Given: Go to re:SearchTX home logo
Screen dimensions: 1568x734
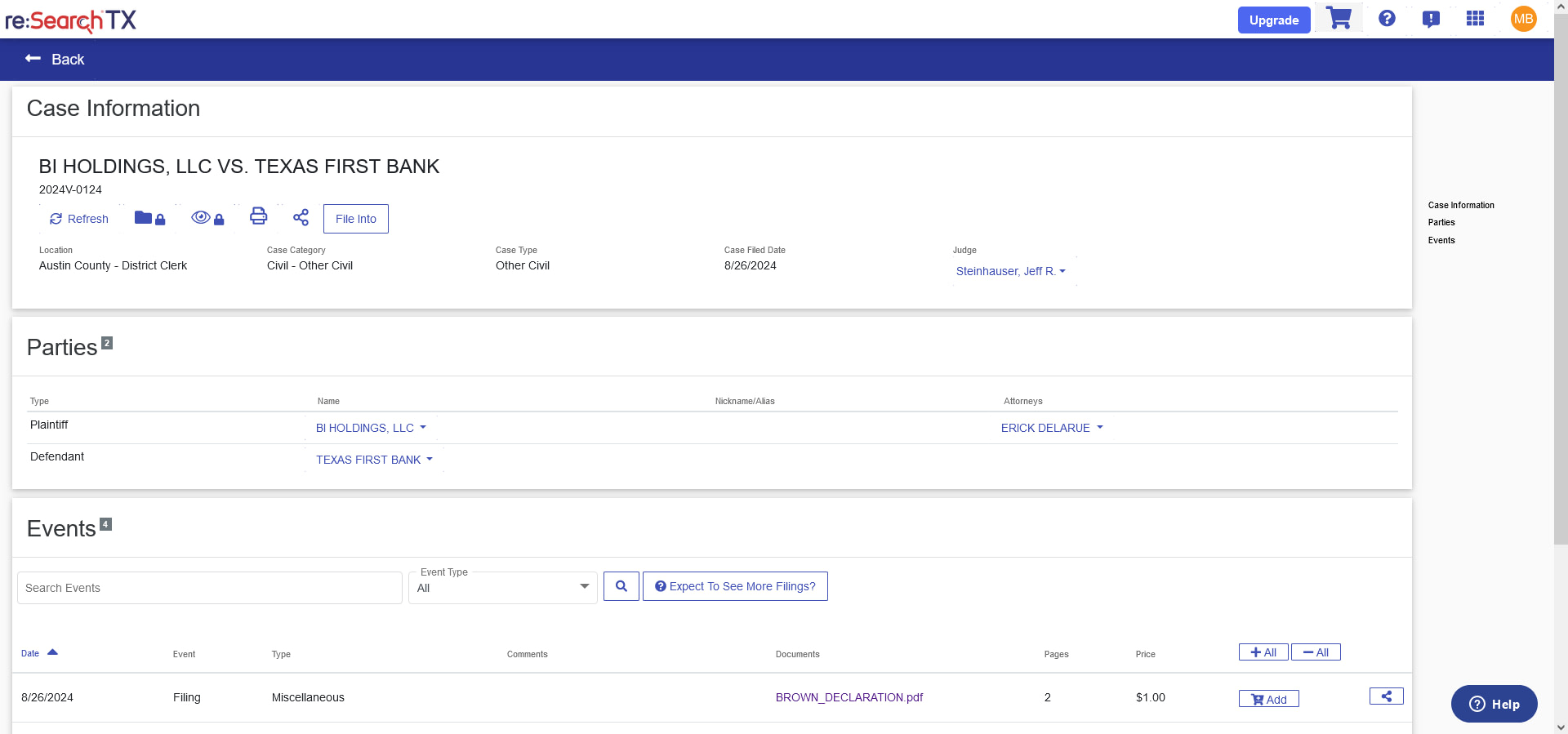Looking at the screenshot, I should tap(70, 20).
